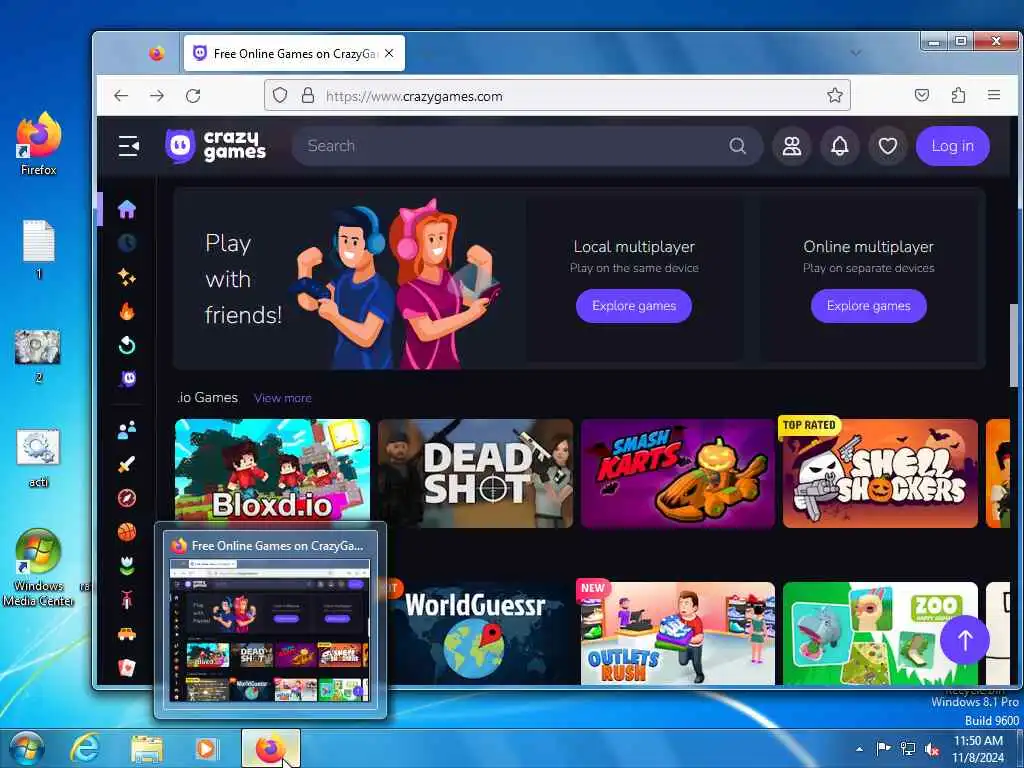The width and height of the screenshot is (1024, 768).
Task: Click the search magnifier icon
Action: (x=737, y=146)
